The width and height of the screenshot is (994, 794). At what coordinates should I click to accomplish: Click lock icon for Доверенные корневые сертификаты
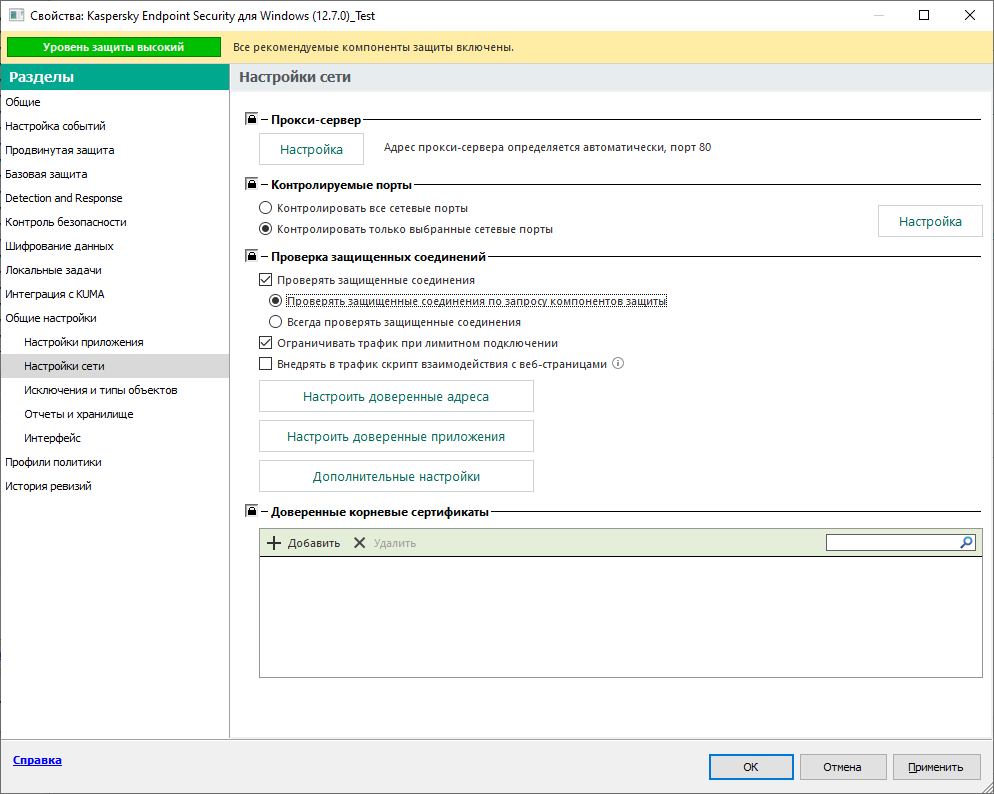coord(251,512)
